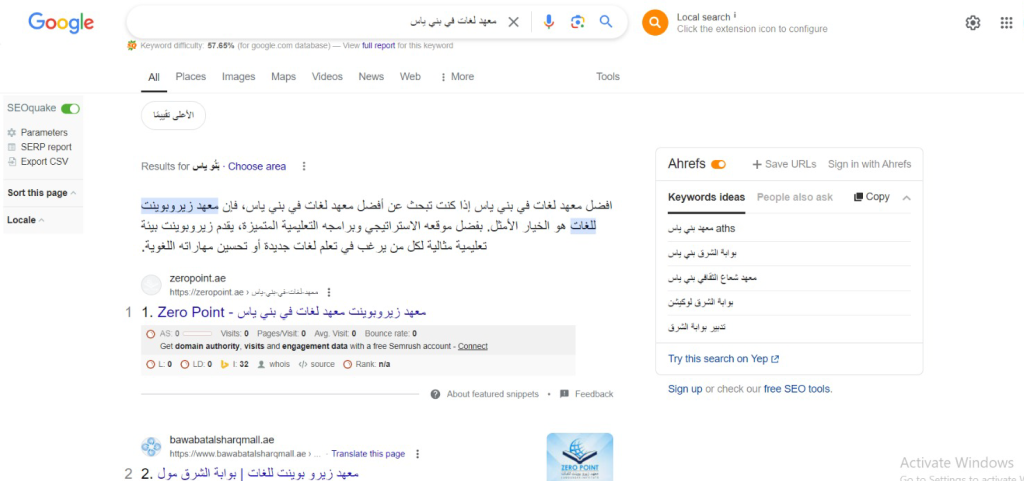Open the options dots next to bawabatalsharqmall result

tap(418, 454)
